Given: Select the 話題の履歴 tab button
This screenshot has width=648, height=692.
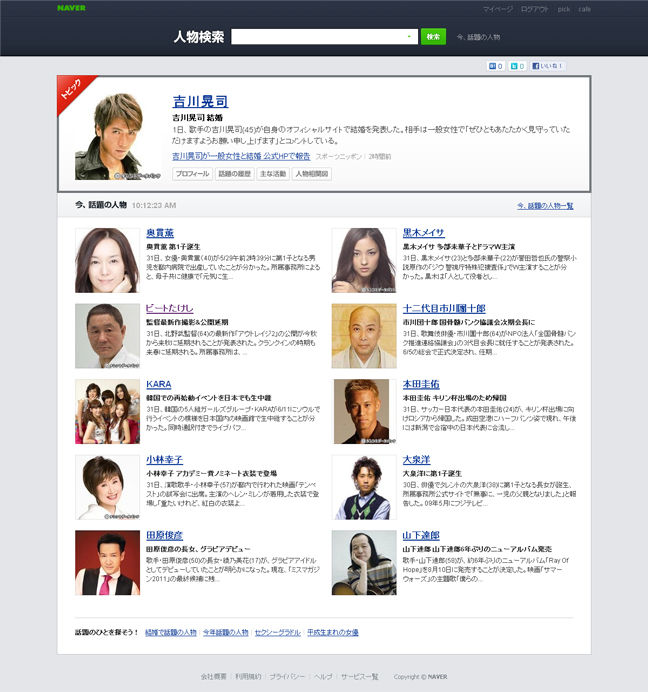Looking at the screenshot, I should click(235, 174).
